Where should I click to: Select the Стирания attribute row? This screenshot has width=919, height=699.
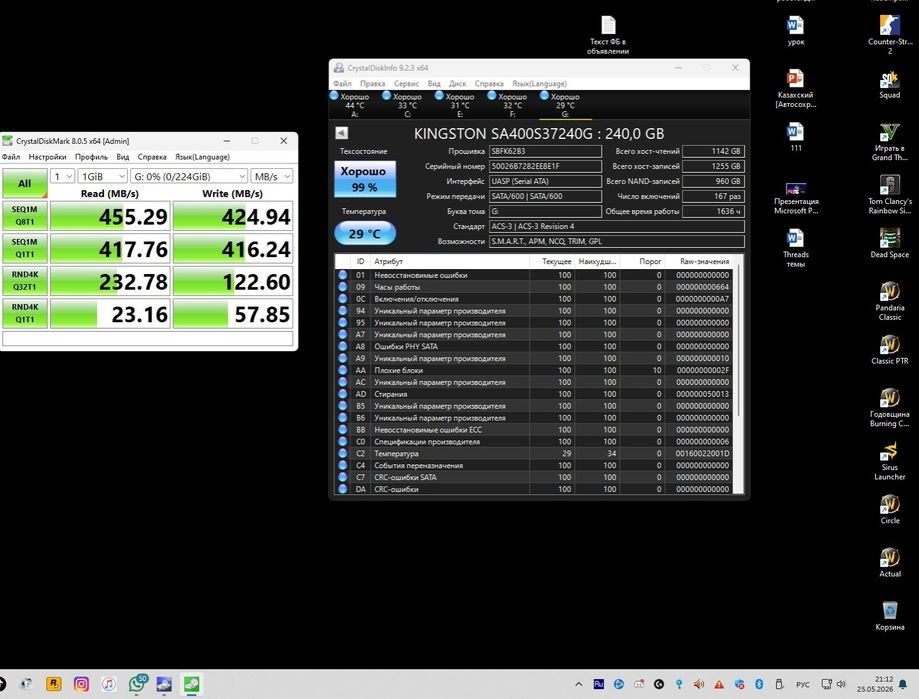[534, 394]
